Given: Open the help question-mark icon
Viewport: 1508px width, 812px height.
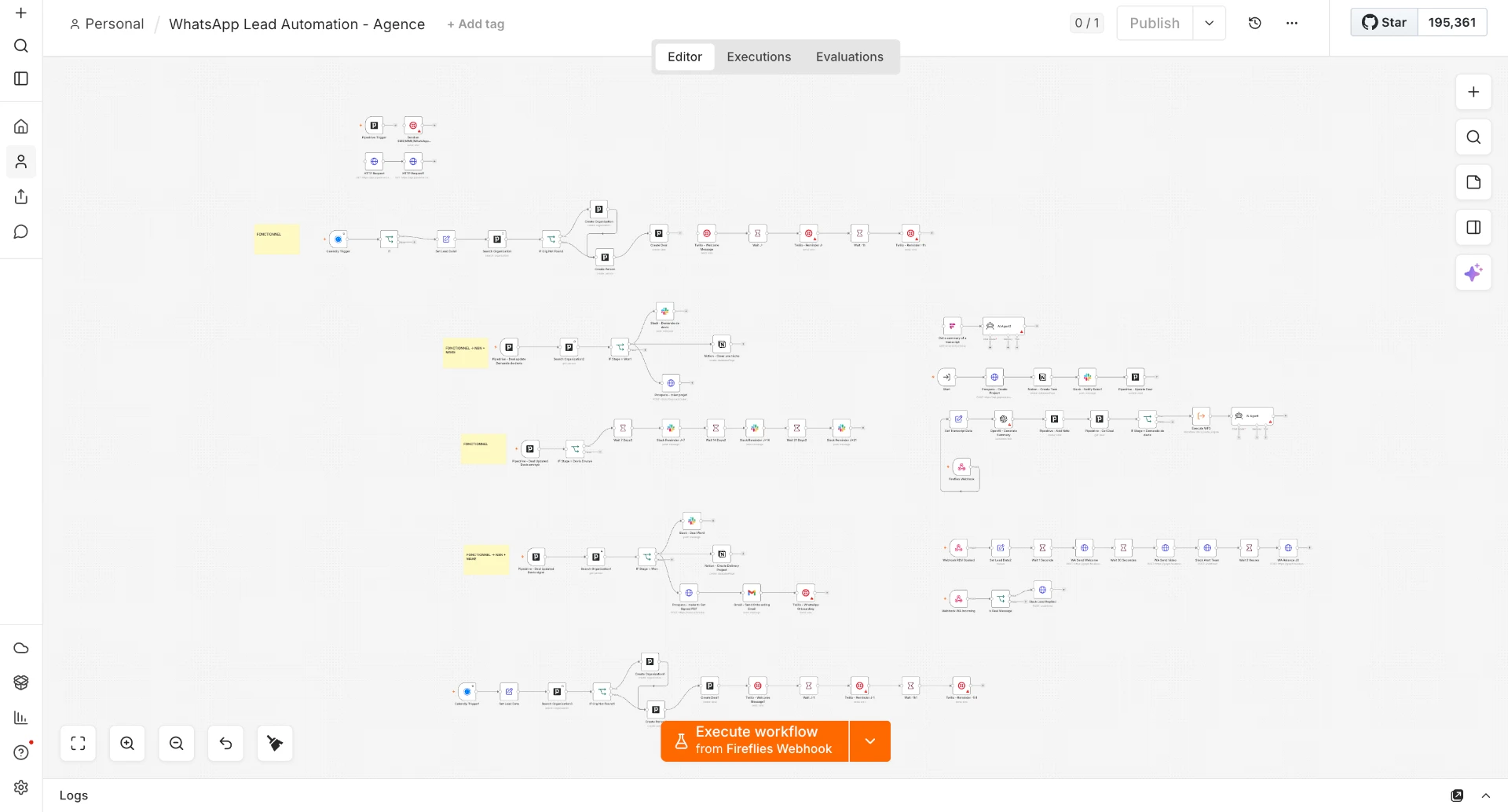Looking at the screenshot, I should (x=21, y=752).
